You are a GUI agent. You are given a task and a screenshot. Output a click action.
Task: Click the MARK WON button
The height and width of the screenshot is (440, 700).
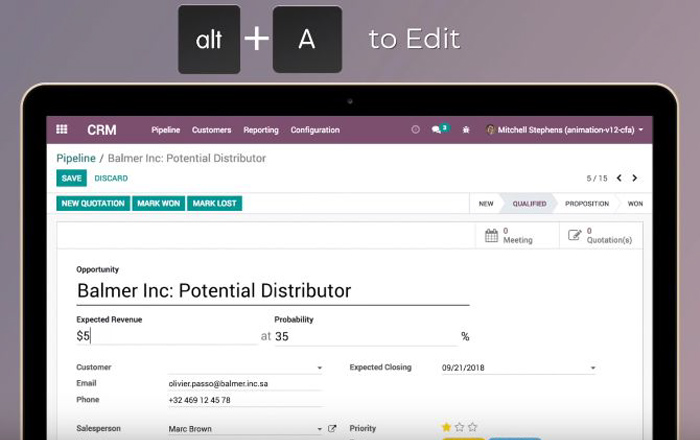(x=158, y=203)
